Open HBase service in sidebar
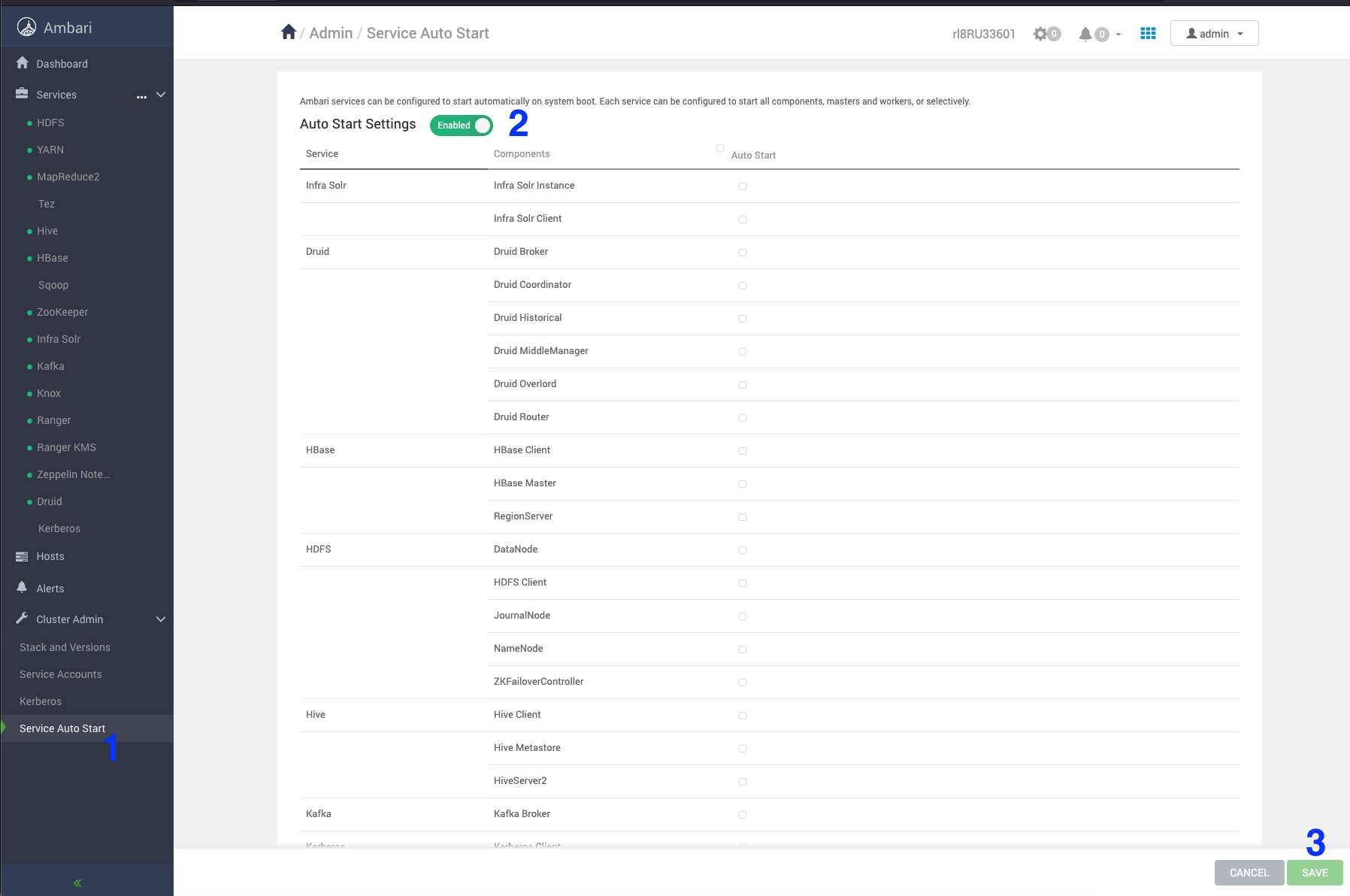Screen dimensions: 1350x896 53,258
